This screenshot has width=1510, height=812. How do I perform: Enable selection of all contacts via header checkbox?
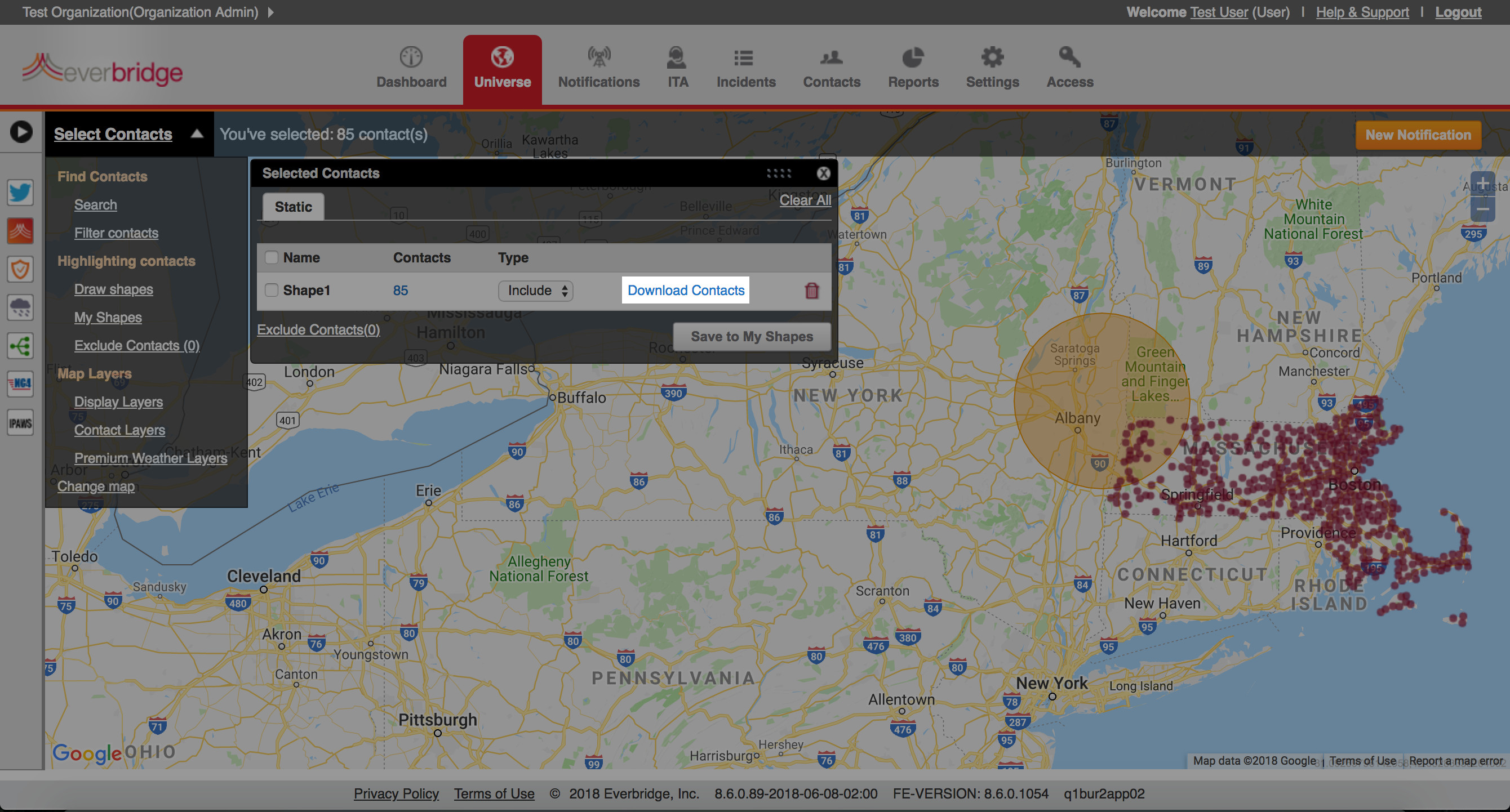(272, 257)
